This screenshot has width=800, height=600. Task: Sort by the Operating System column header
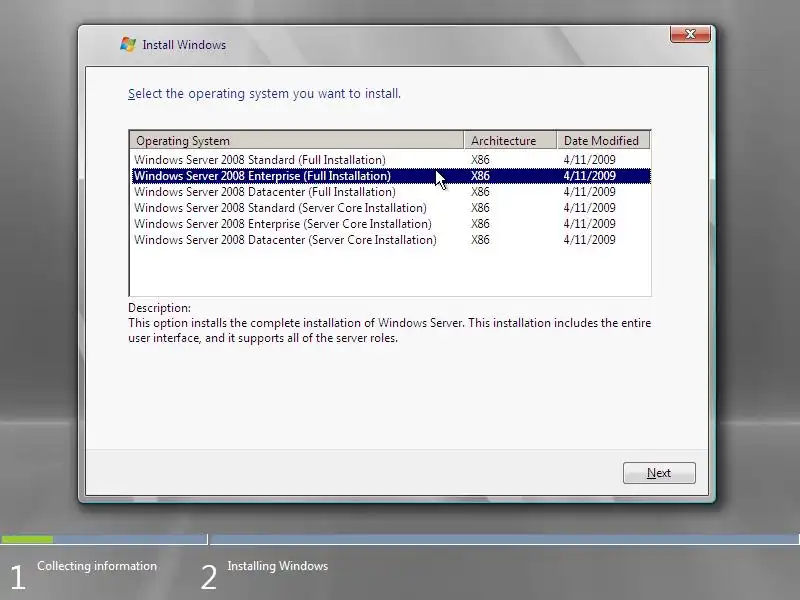(x=296, y=140)
